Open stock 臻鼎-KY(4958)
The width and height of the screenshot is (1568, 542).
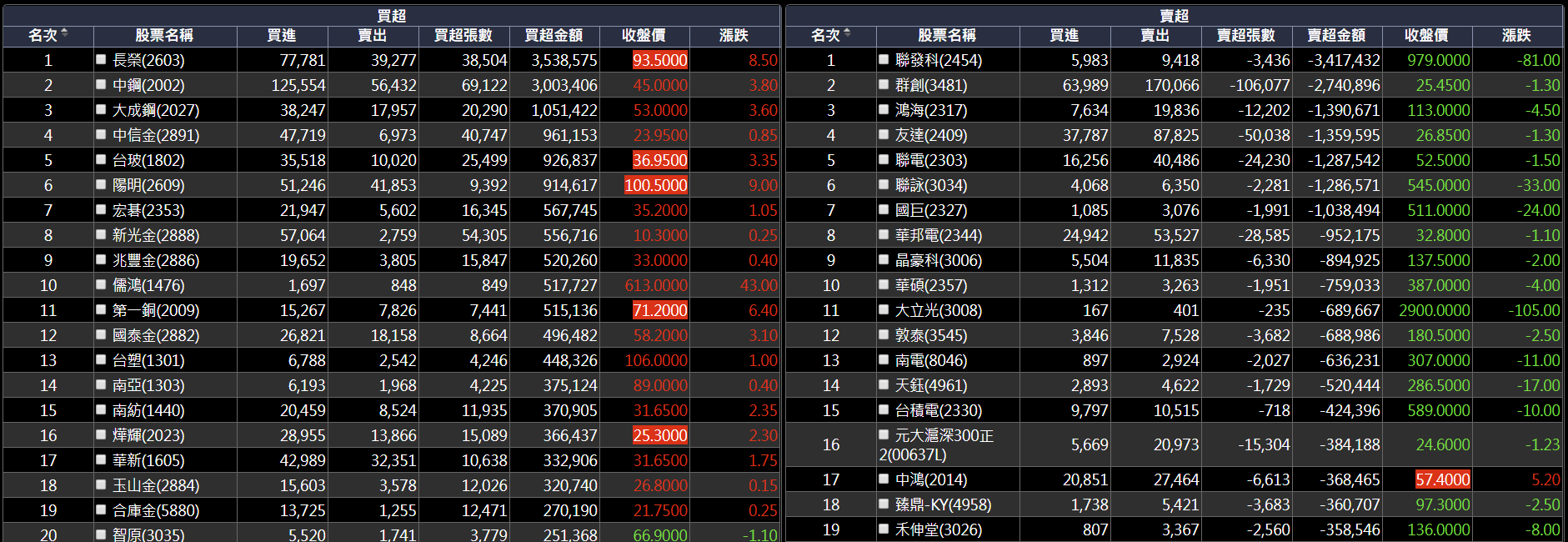[944, 504]
